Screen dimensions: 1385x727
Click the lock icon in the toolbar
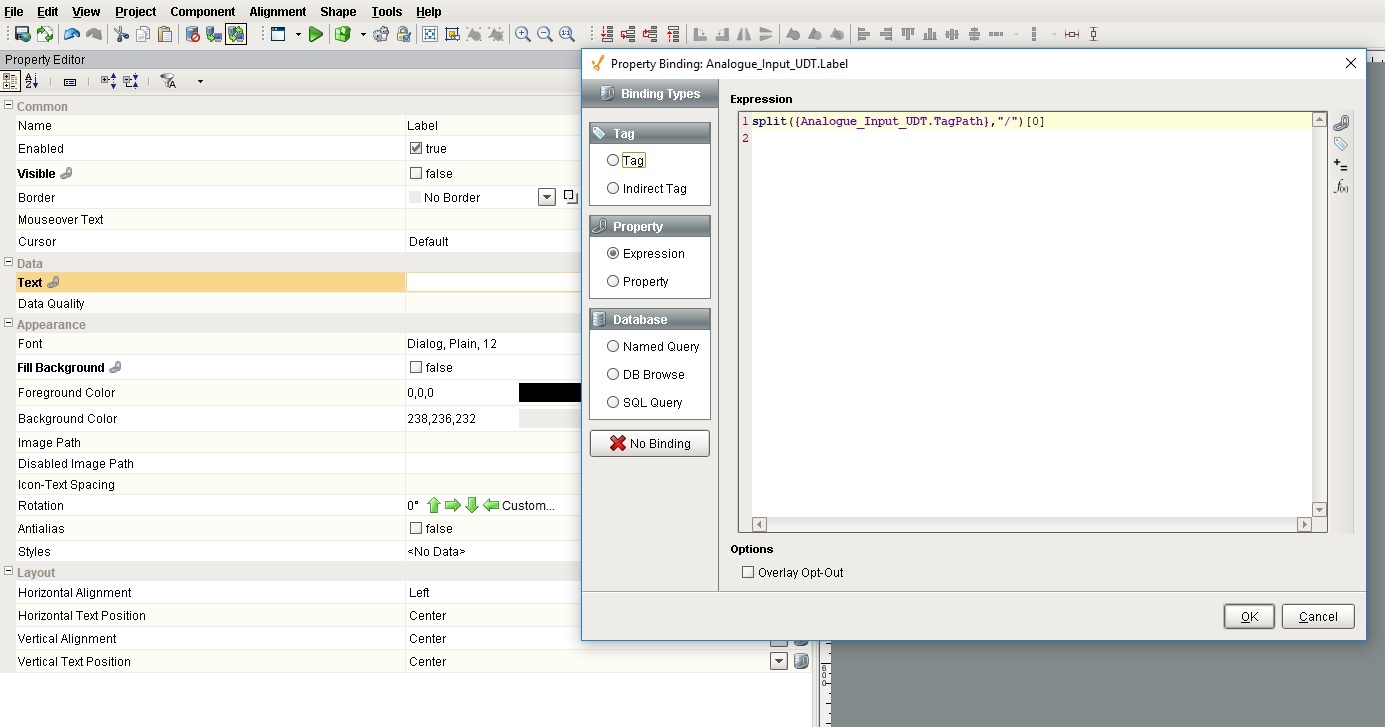(x=404, y=34)
